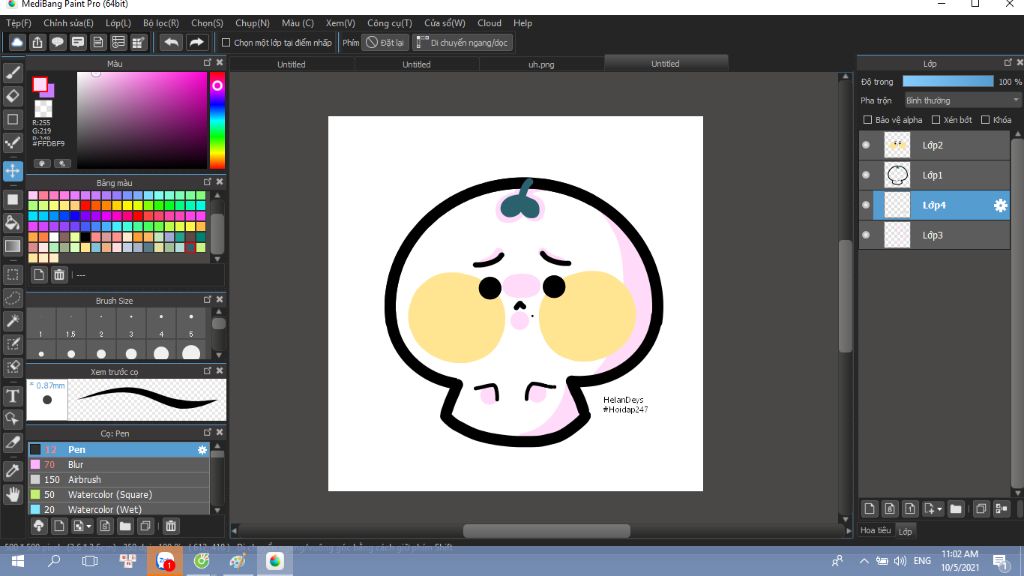Enable 'Chọn một lớp tại điểm nhấp' checkbox
The image size is (1024, 576).
pyautogui.click(x=226, y=43)
